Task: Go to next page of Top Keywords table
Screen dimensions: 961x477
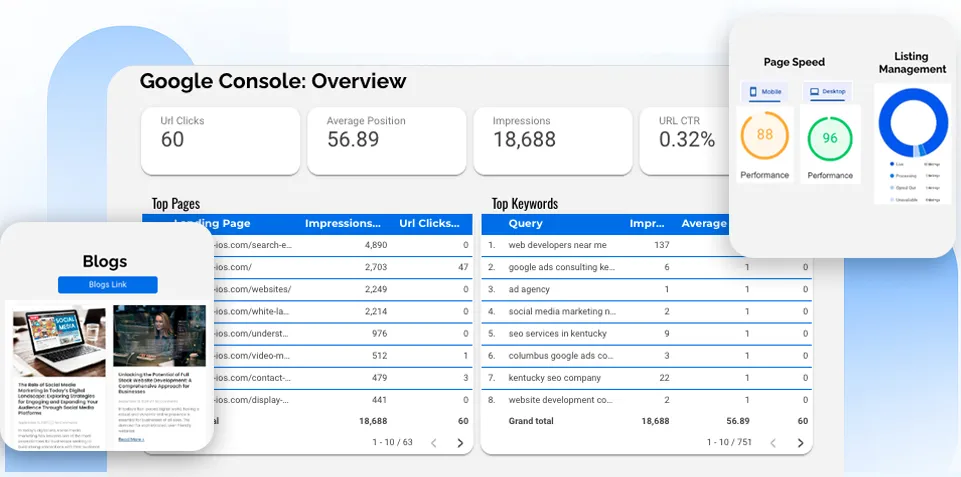Action: [x=800, y=443]
